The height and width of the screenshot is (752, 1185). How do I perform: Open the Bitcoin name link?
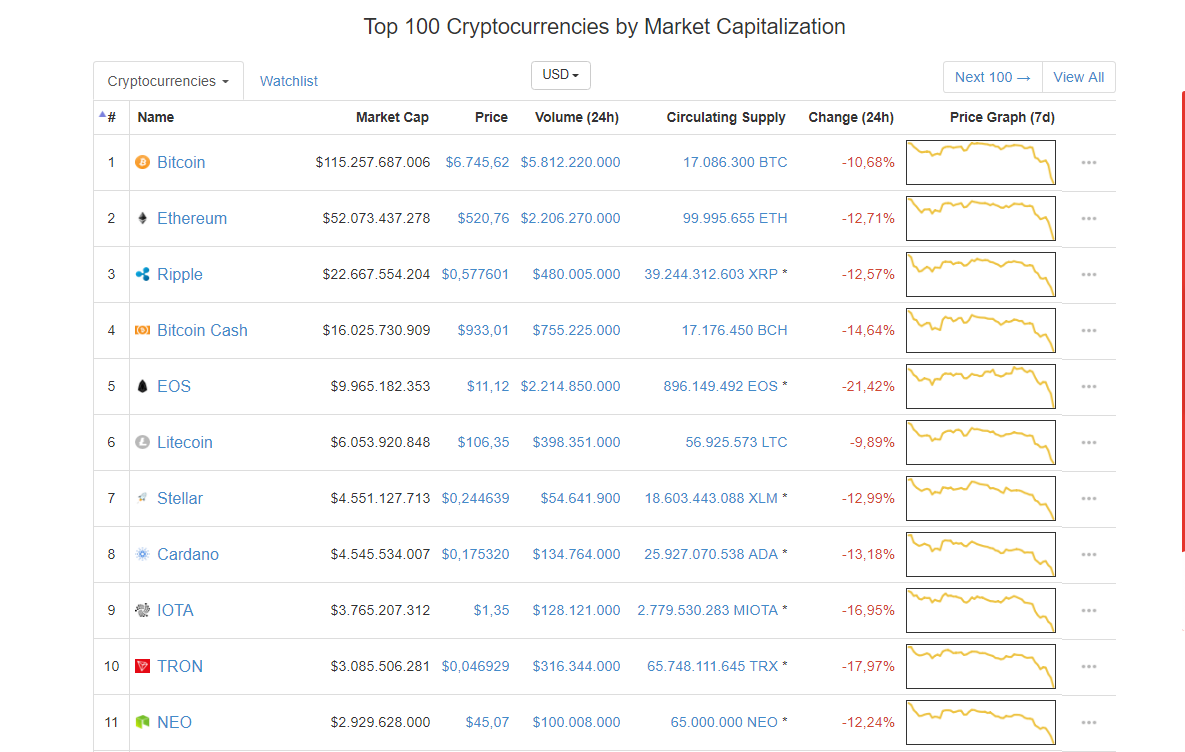coord(181,162)
